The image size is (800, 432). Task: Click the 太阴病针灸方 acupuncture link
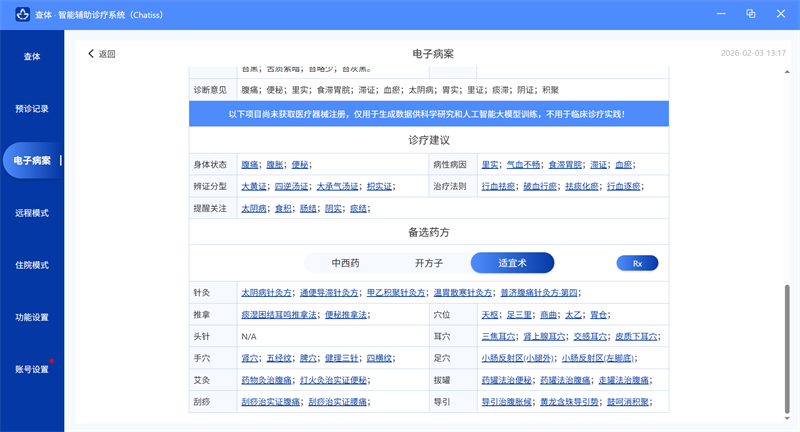point(267,293)
